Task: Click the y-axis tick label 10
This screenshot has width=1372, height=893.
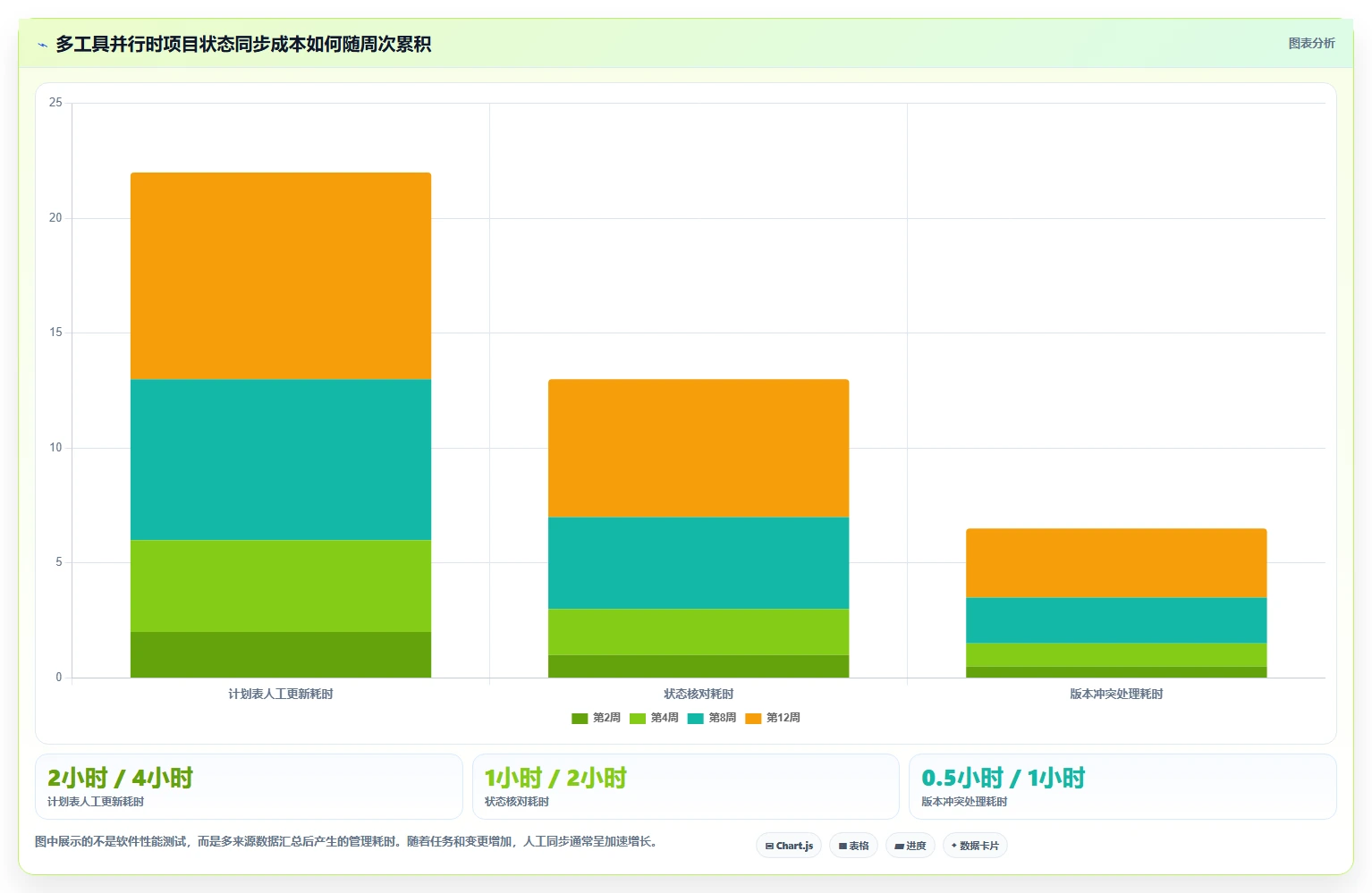Action: (55, 448)
